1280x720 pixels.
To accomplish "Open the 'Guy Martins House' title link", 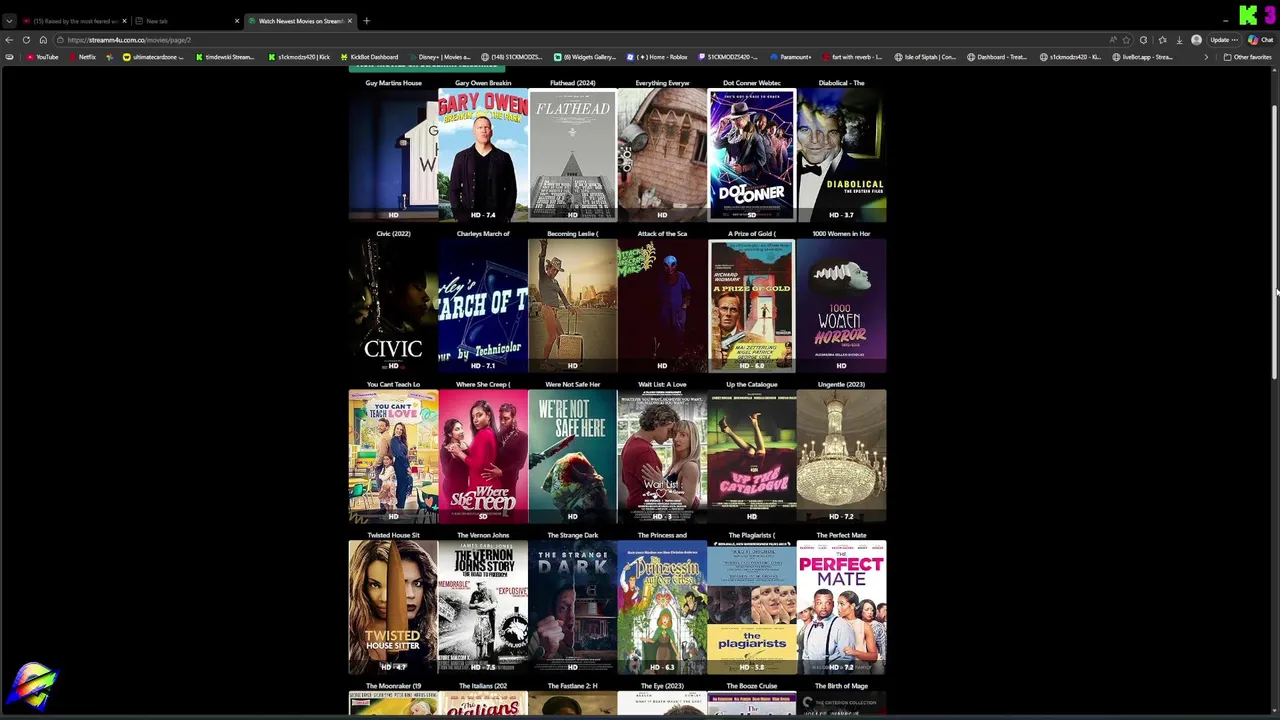I will click(393, 83).
